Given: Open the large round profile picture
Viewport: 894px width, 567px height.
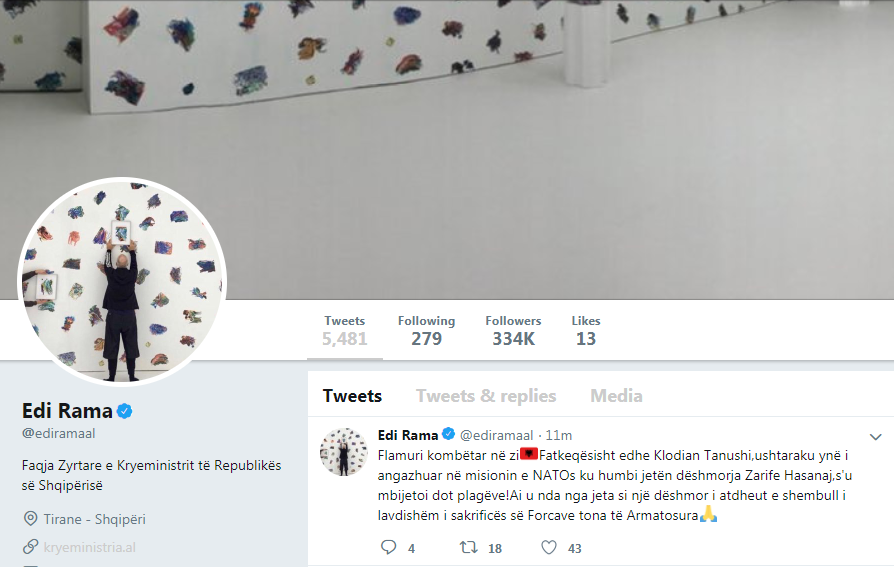Looking at the screenshot, I should (x=122, y=282).
